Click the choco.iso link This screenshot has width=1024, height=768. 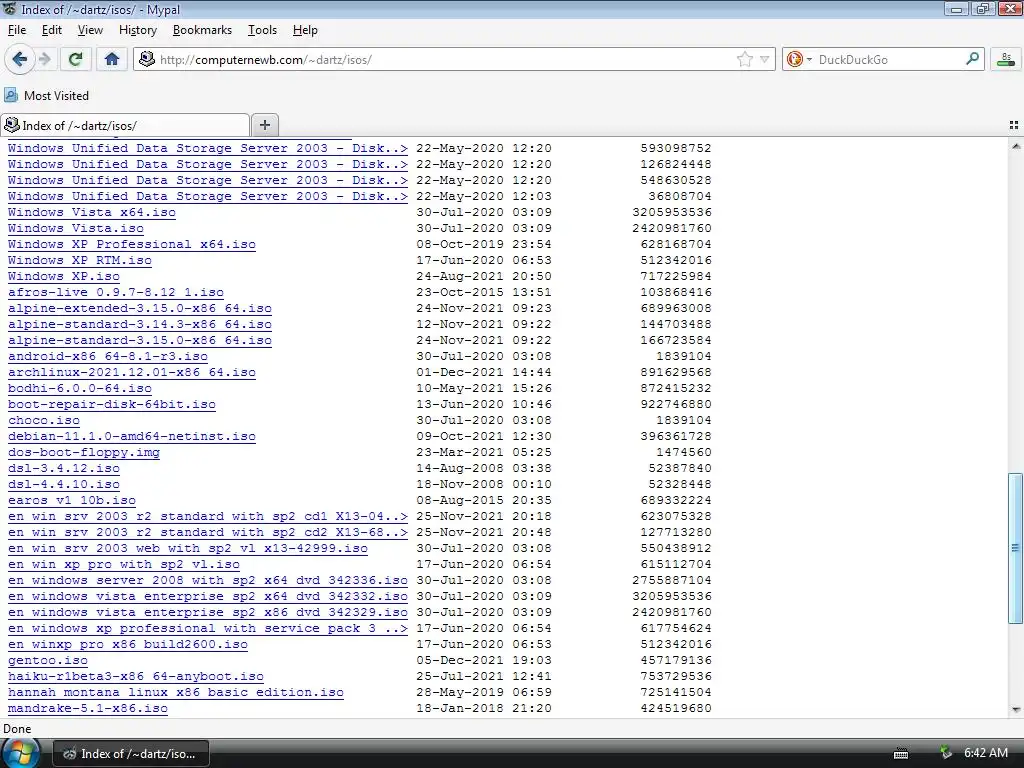(x=44, y=421)
